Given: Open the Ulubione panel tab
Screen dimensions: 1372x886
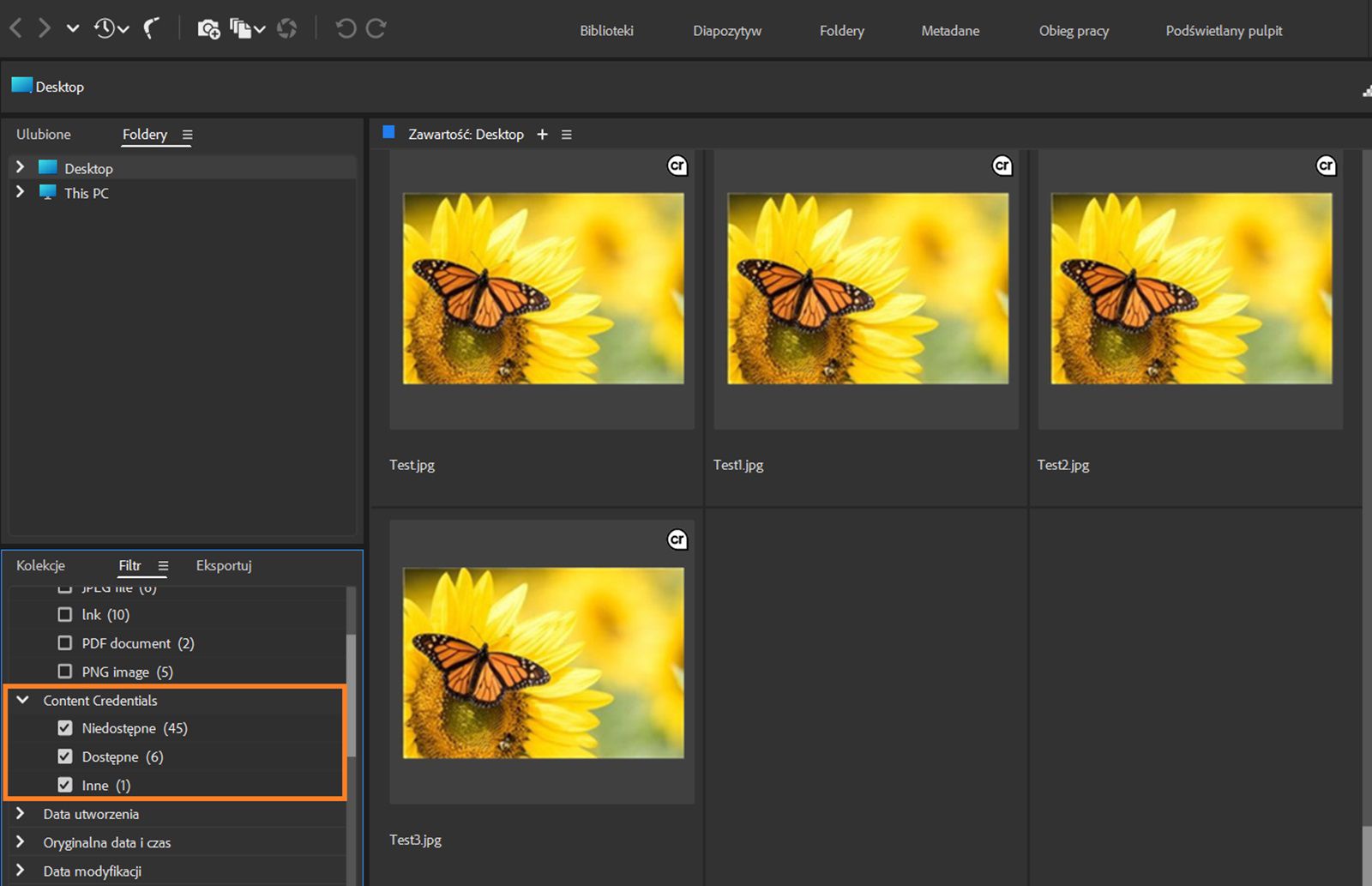Looking at the screenshot, I should click(44, 134).
